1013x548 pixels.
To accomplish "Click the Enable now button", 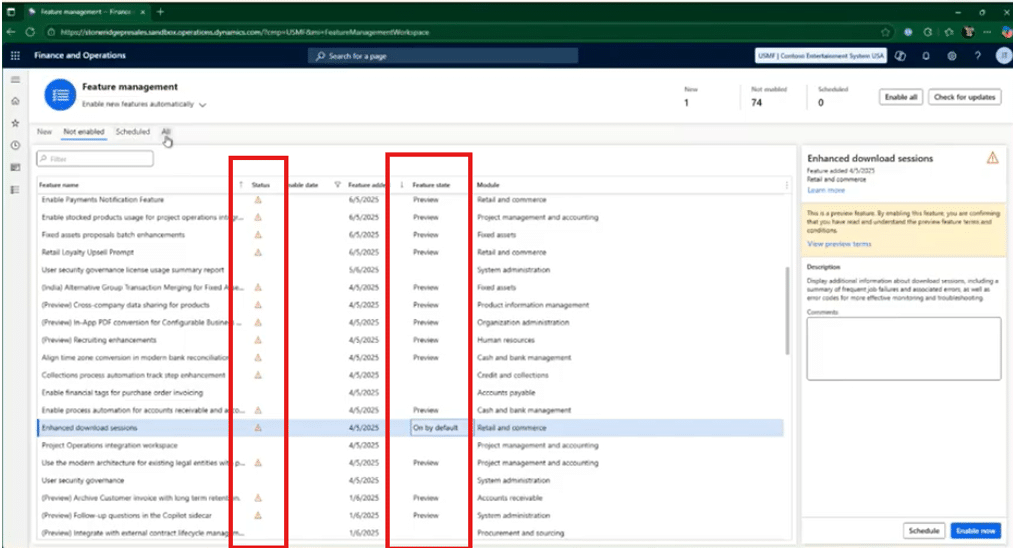I will (974, 531).
